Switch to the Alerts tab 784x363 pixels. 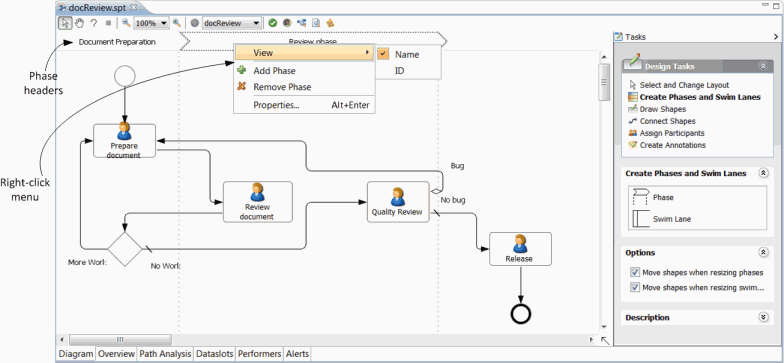(297, 354)
